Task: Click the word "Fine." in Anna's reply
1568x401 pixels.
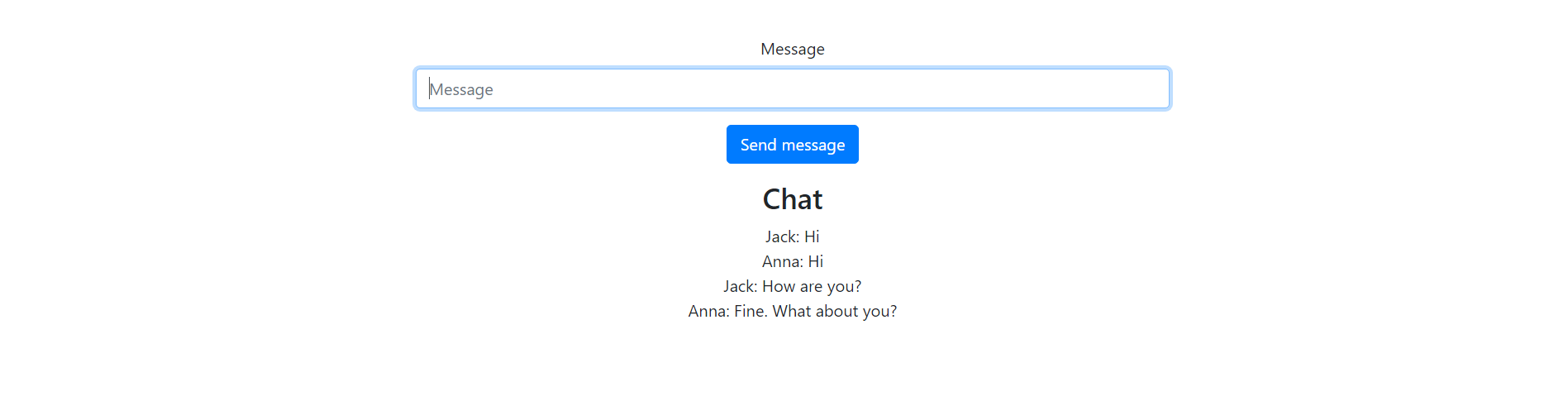Action: [751, 311]
